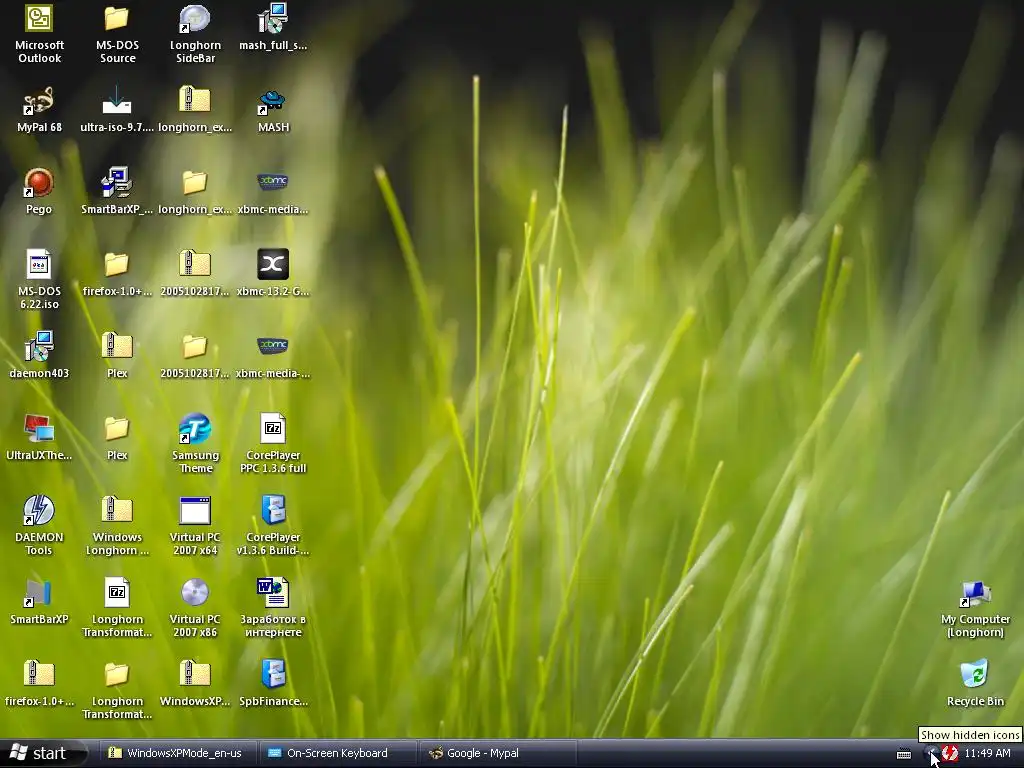Select the Plex zip archive icon
The image size is (1024, 768).
[x=117, y=356]
